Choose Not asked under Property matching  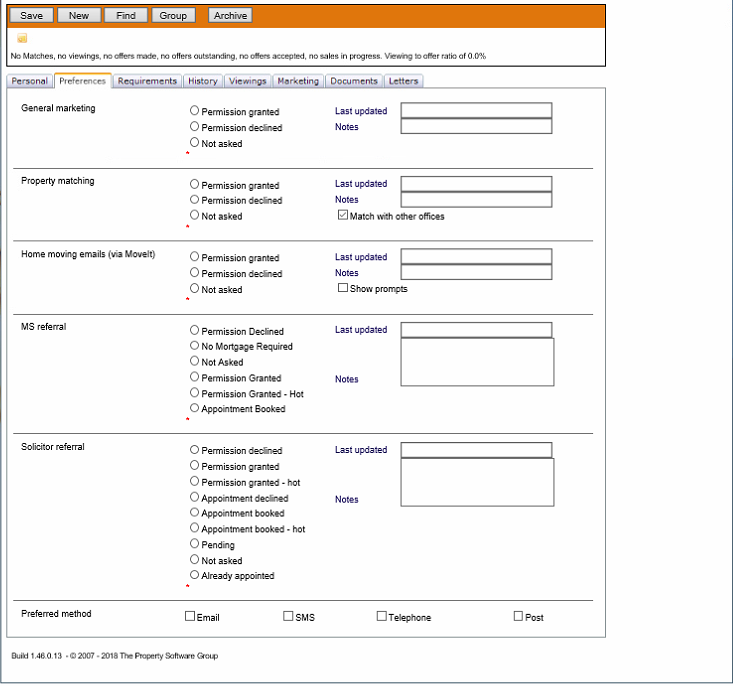(194, 215)
